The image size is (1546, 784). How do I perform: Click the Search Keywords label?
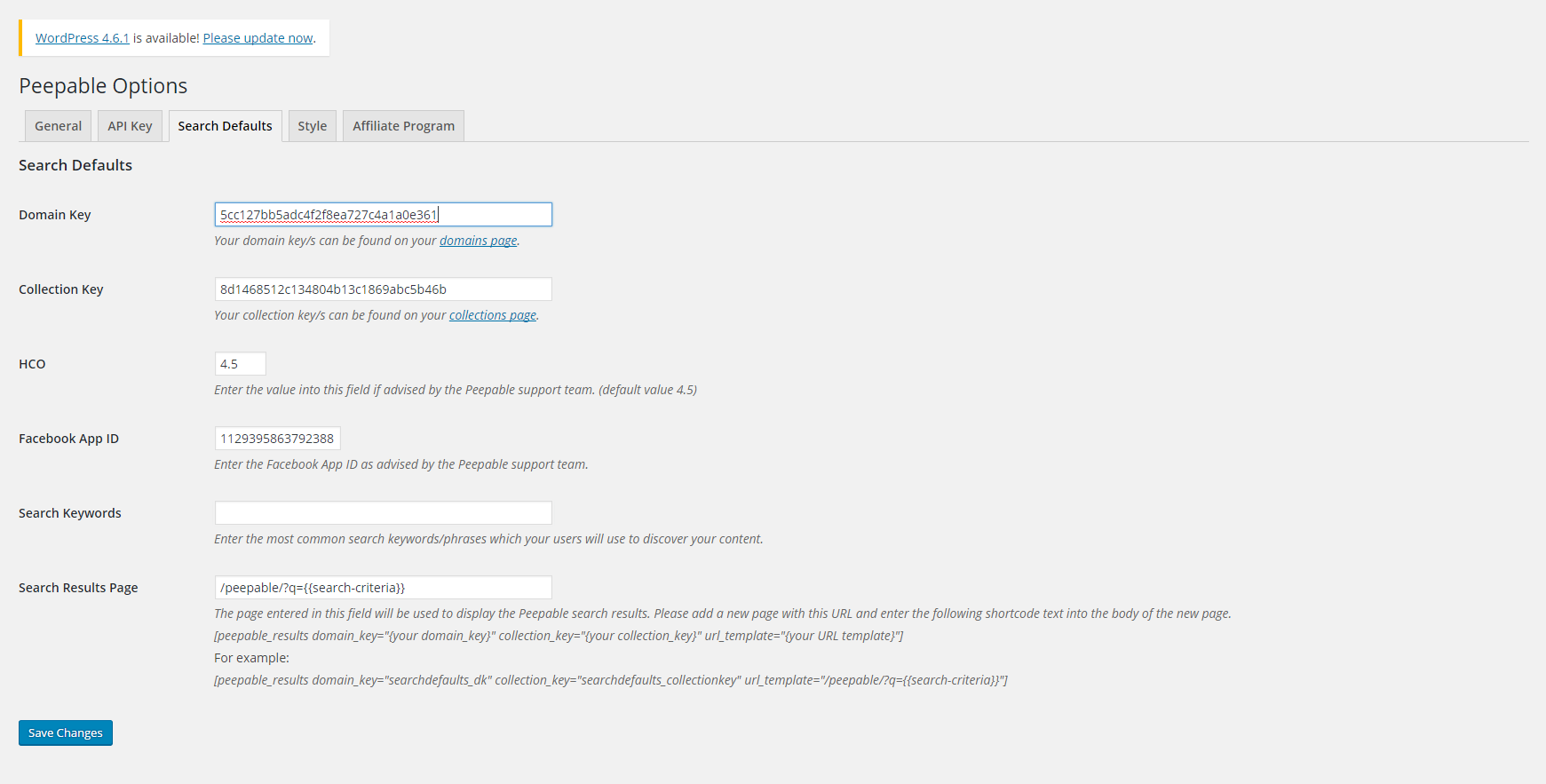click(70, 513)
